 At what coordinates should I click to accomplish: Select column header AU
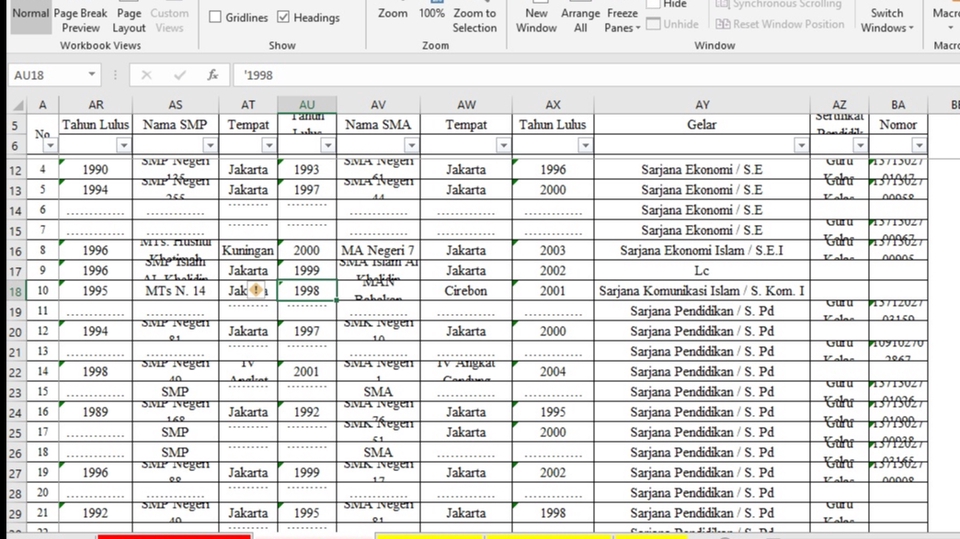coord(307,105)
